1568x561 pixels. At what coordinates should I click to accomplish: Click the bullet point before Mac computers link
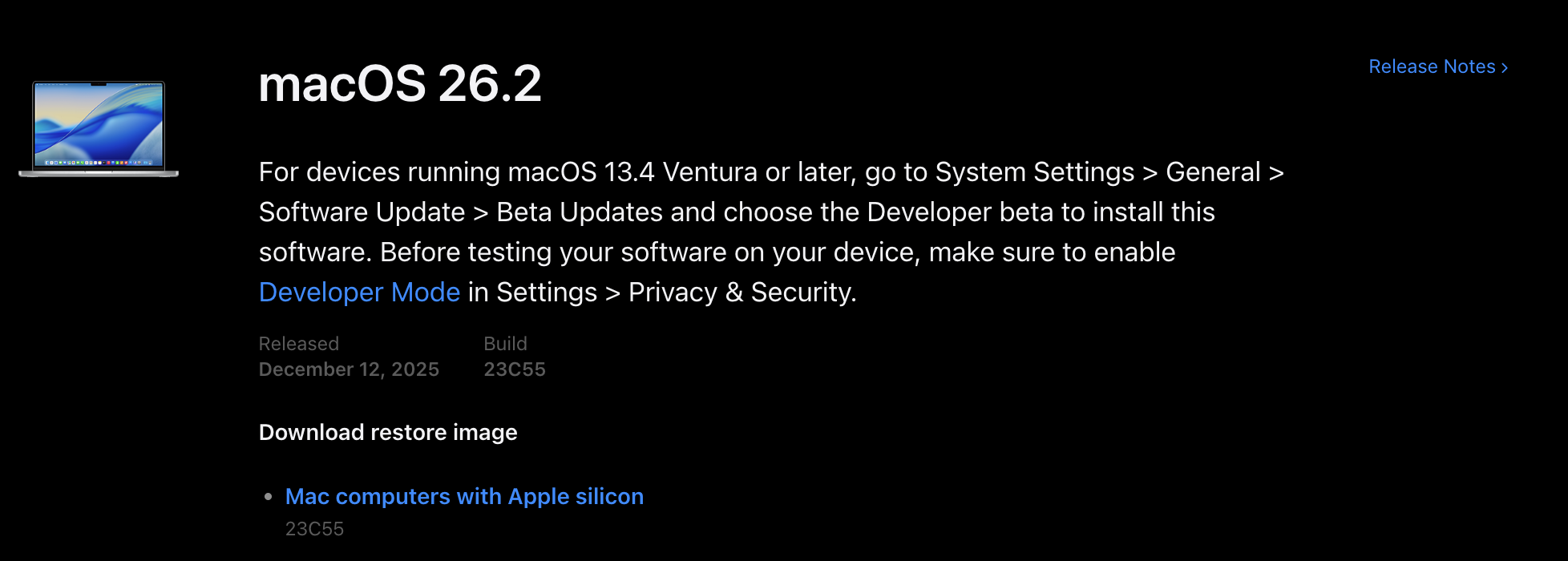pyautogui.click(x=269, y=497)
